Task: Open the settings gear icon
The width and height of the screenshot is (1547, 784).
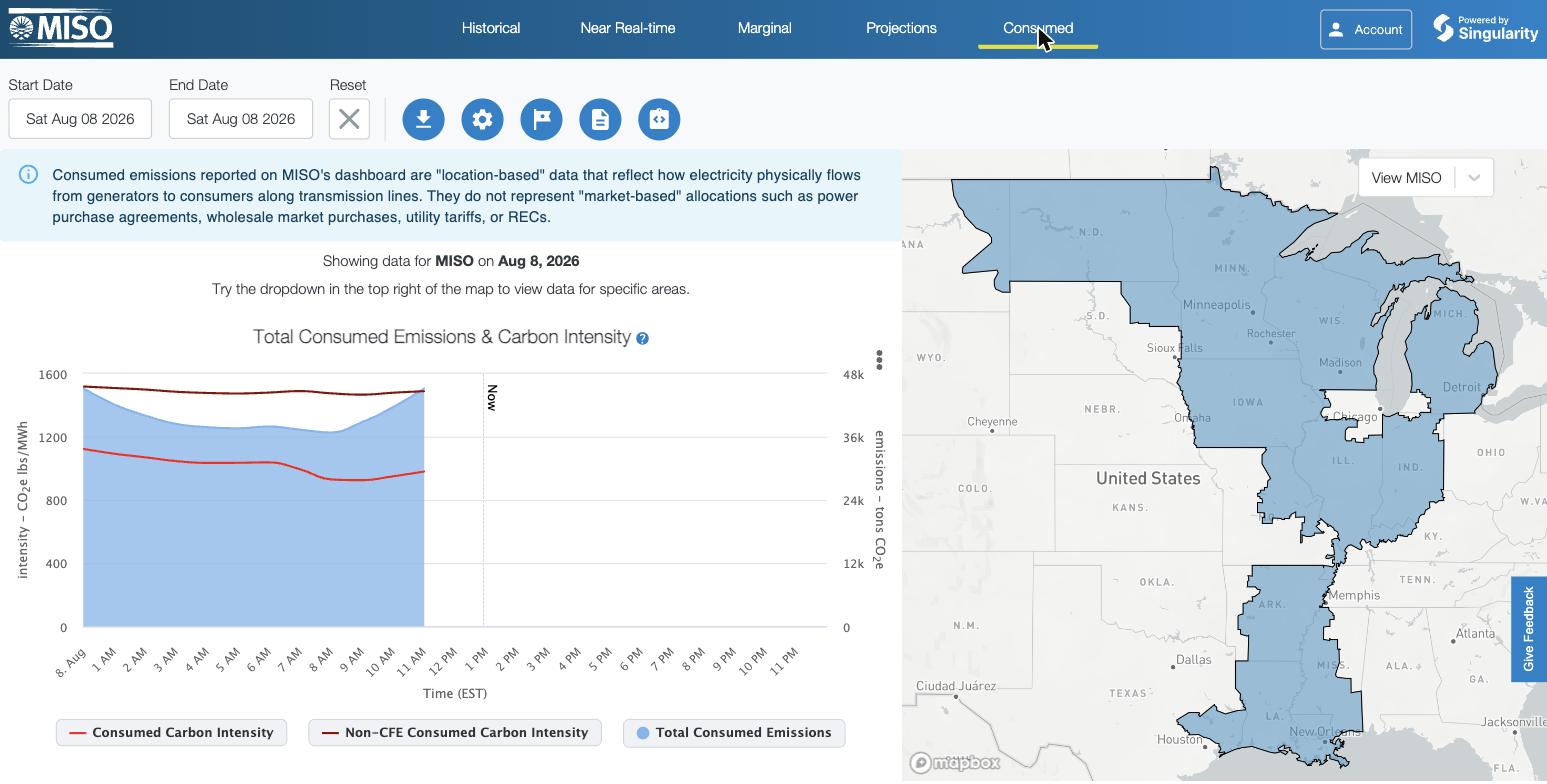Action: [482, 119]
